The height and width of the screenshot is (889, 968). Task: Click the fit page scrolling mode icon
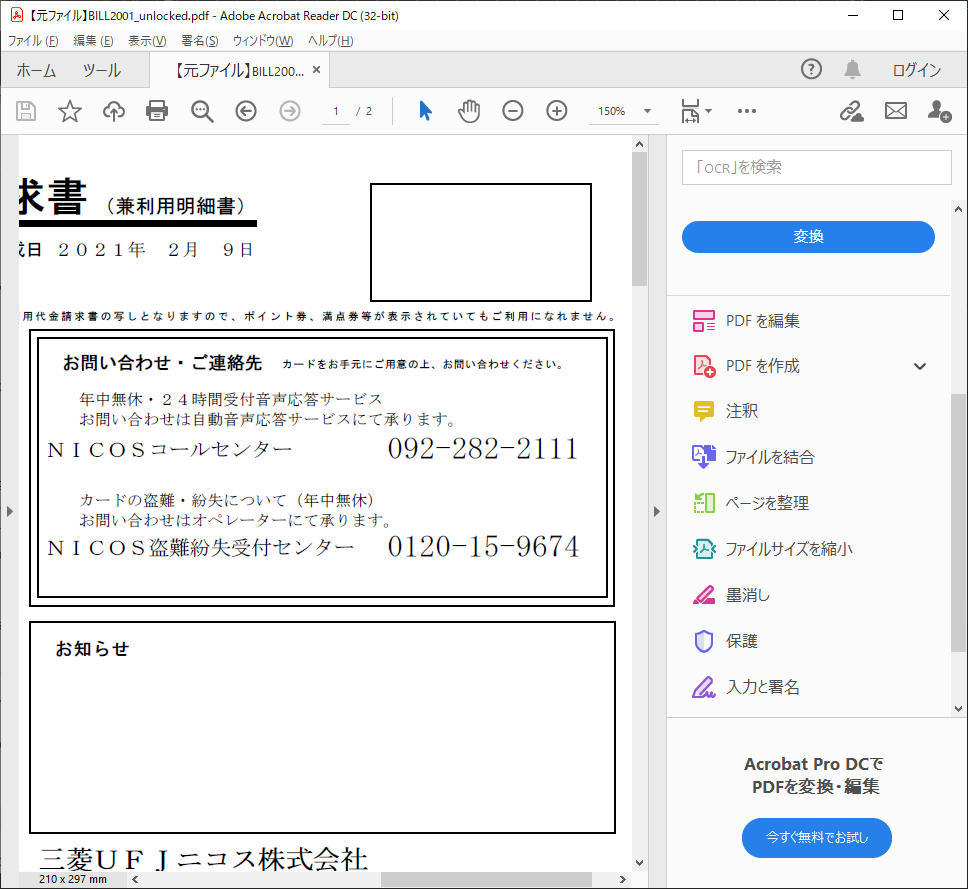coord(690,111)
